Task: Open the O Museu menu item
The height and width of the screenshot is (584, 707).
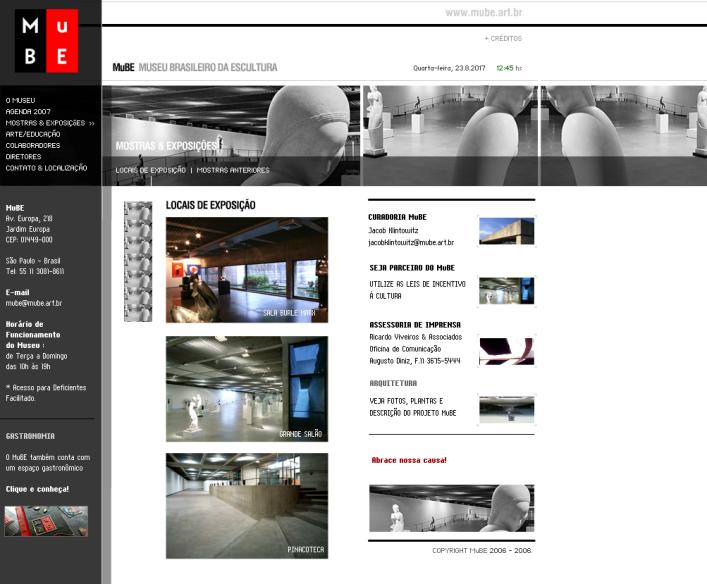Action: coord(20,100)
